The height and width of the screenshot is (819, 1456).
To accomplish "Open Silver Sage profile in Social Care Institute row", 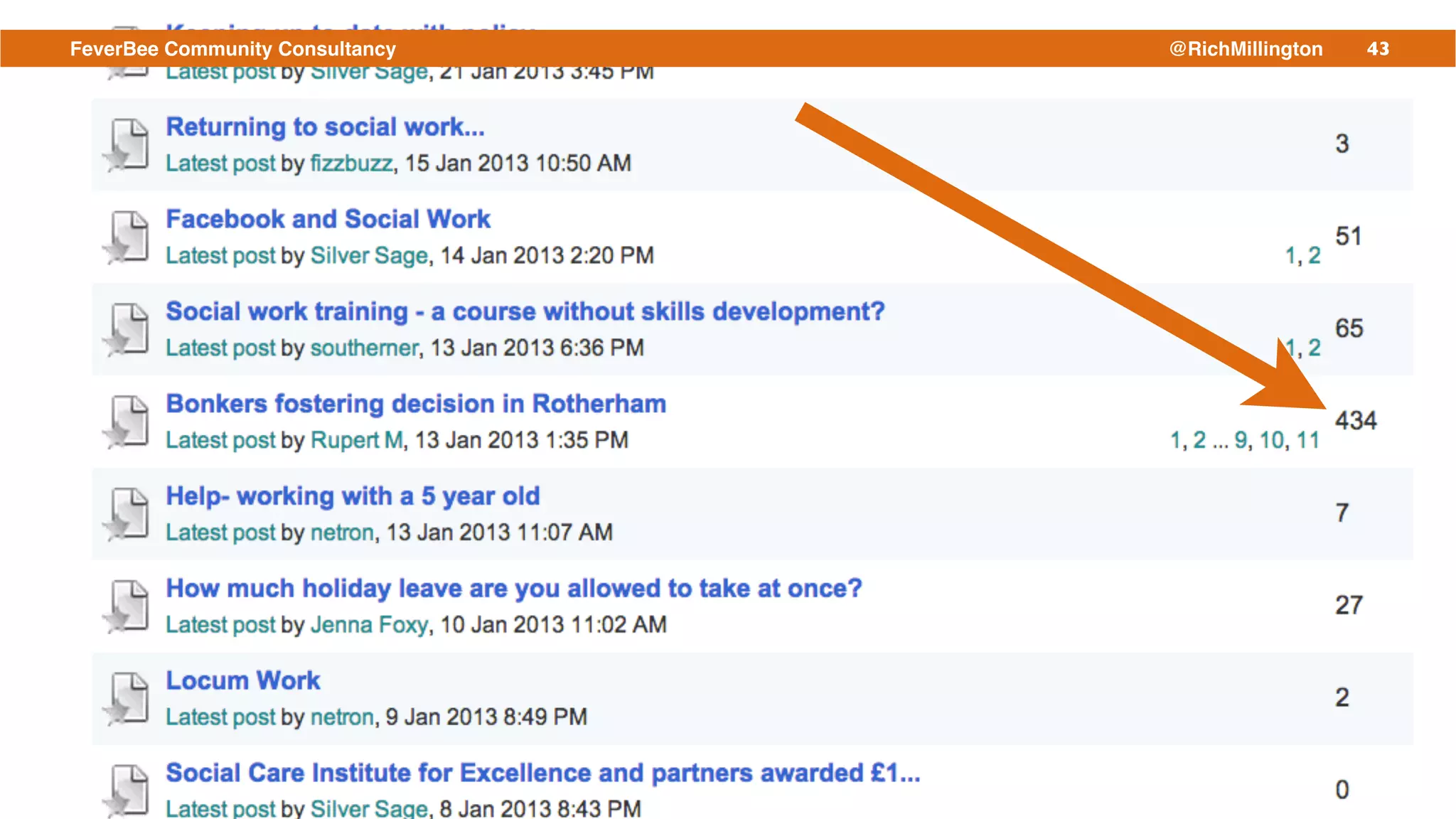I will click(x=369, y=808).
